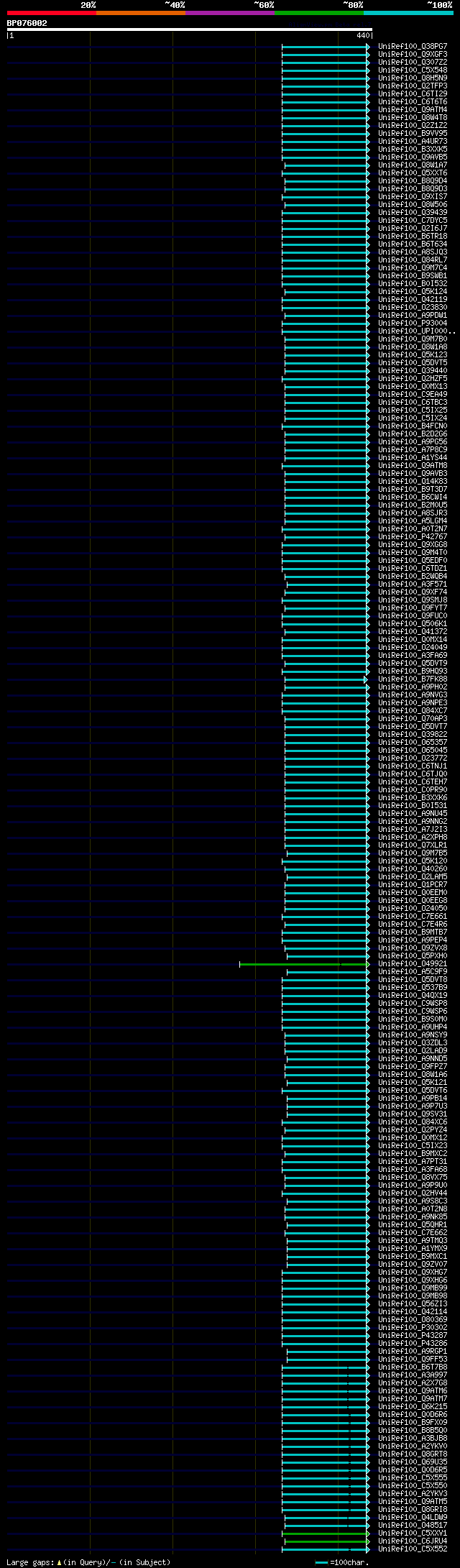Select hit label UniRef100_A9PB14
Screen dimensions: 460x1568
[413, 1099]
